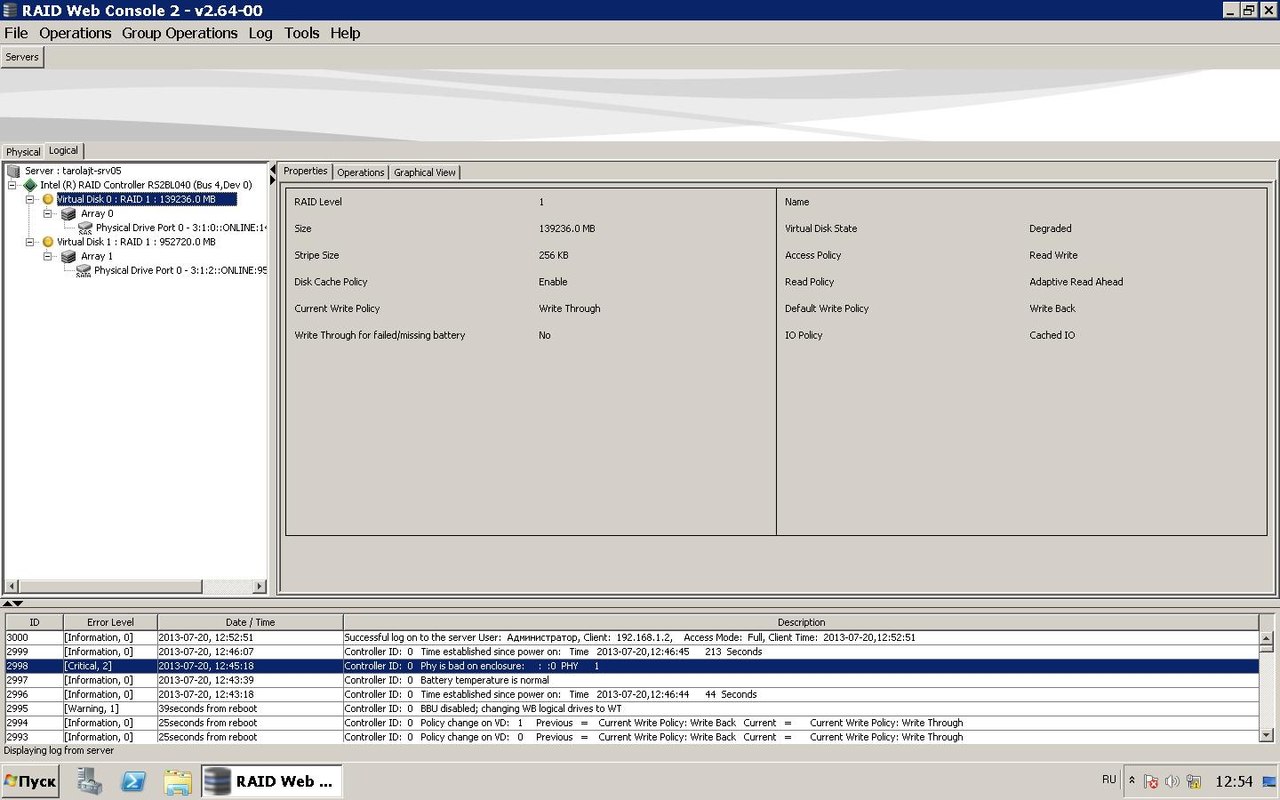Select log entry 2997 battery temperature normal
Image resolution: width=1280 pixels, height=800 pixels.
(631, 680)
